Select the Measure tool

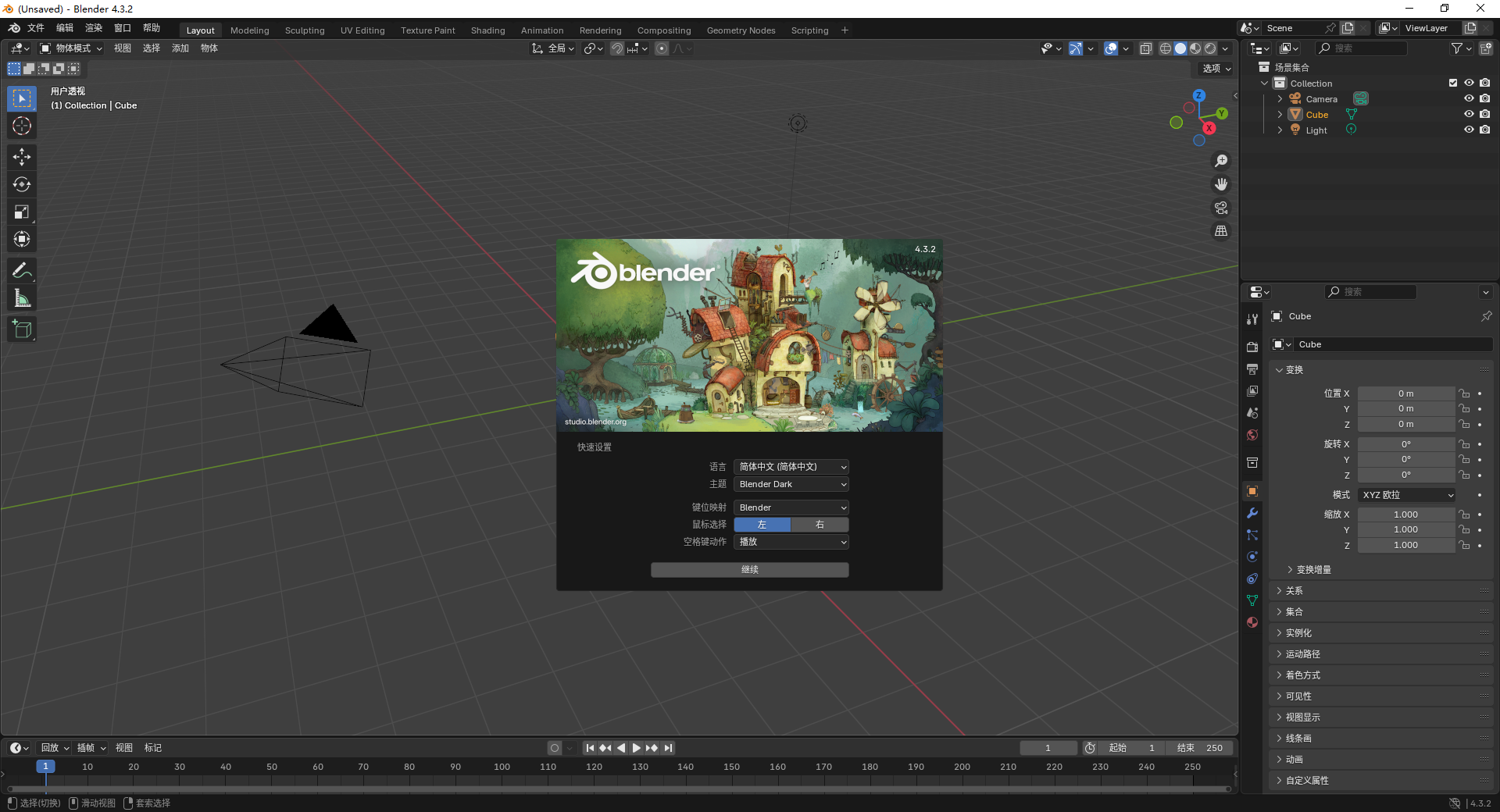[x=21, y=297]
